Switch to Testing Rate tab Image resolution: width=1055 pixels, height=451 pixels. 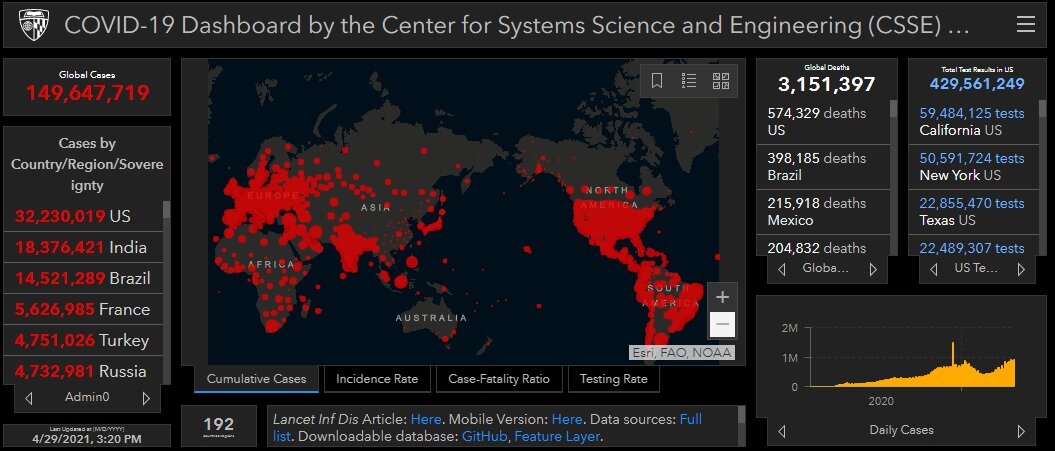[614, 379]
